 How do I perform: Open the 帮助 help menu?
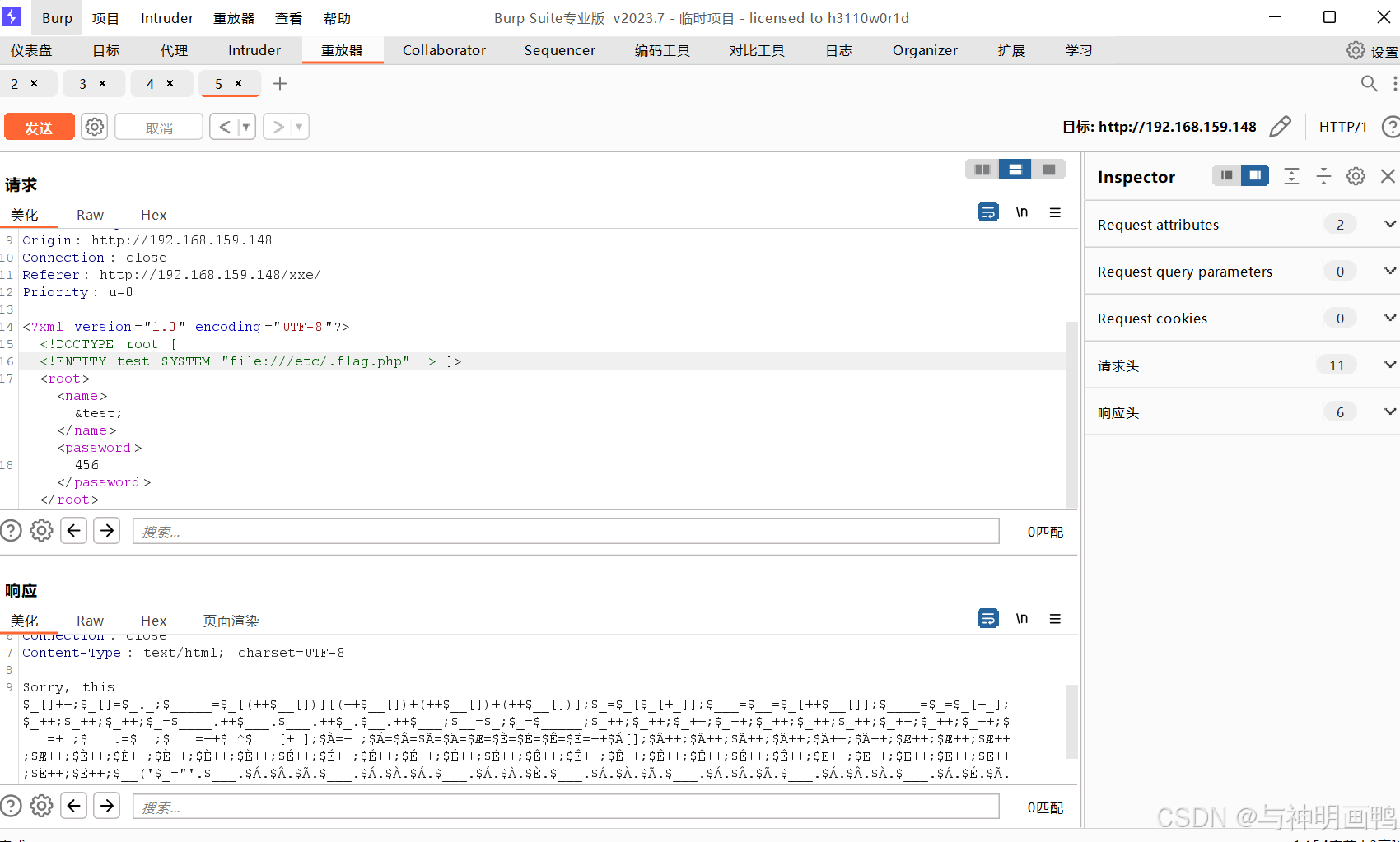337,18
